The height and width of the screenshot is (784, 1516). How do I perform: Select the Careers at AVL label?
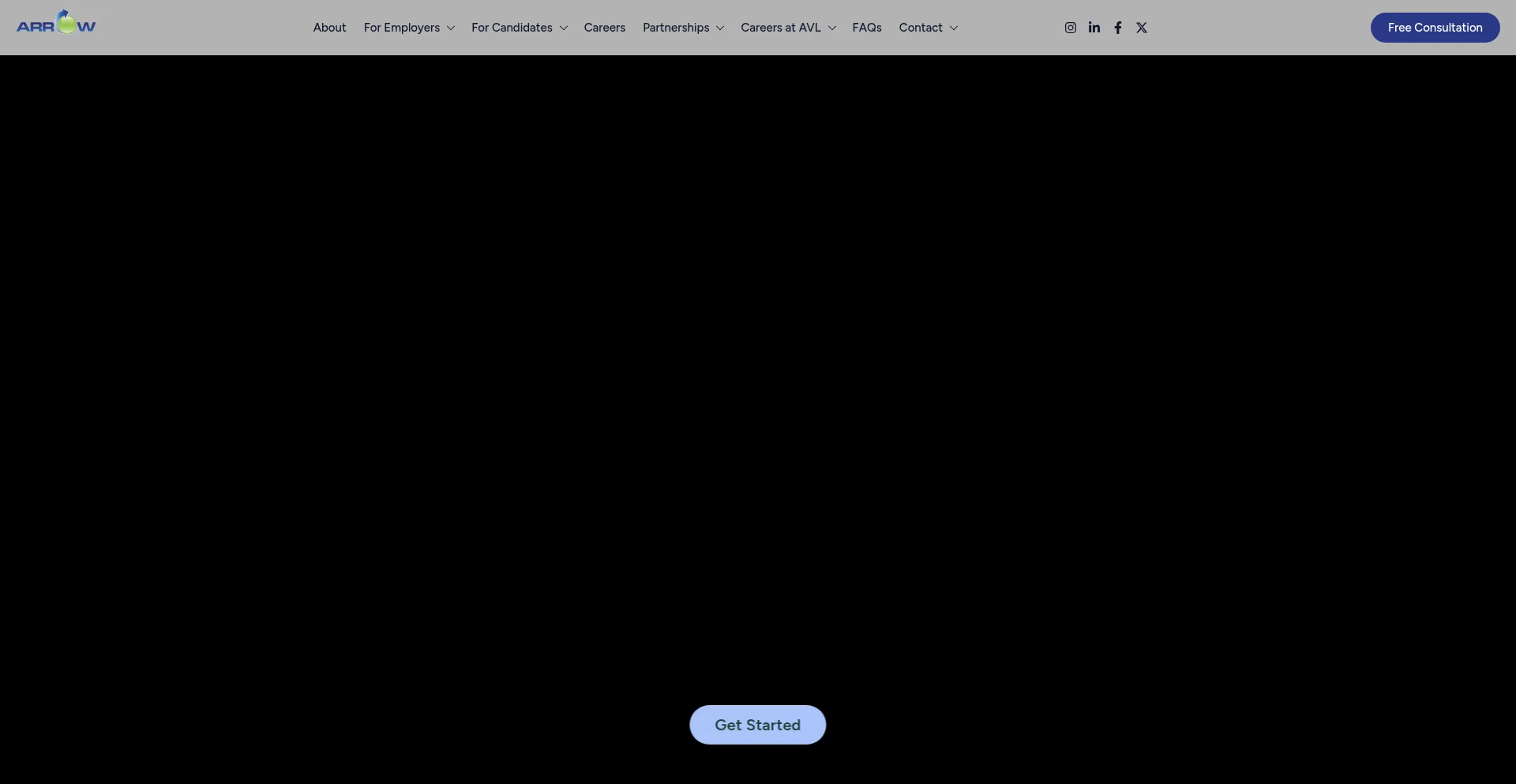(780, 28)
